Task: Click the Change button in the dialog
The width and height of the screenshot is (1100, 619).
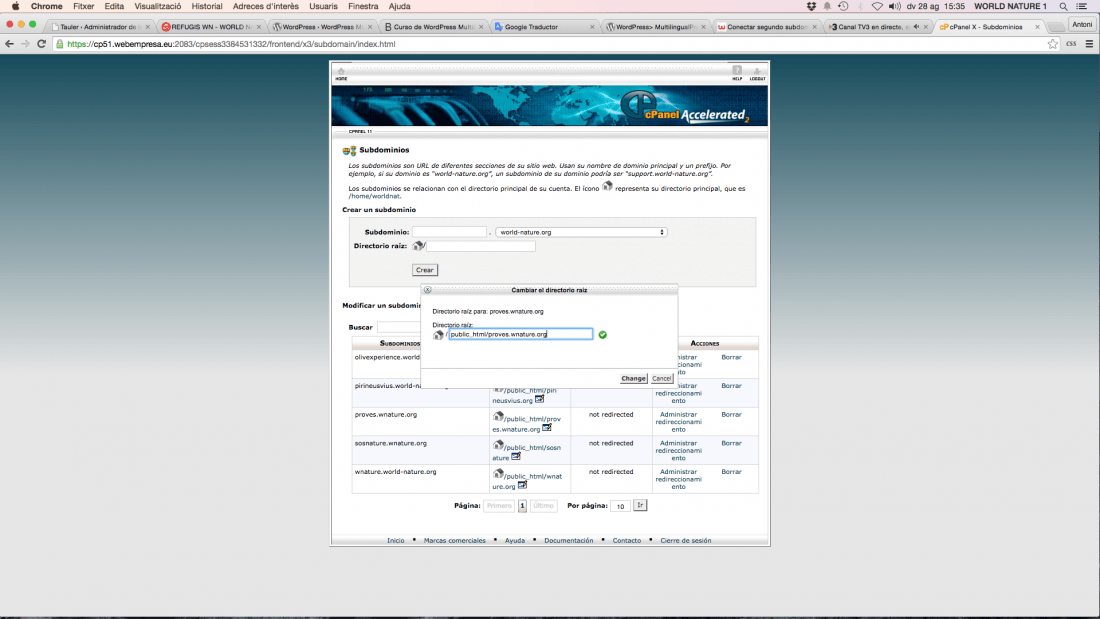Action: click(633, 378)
